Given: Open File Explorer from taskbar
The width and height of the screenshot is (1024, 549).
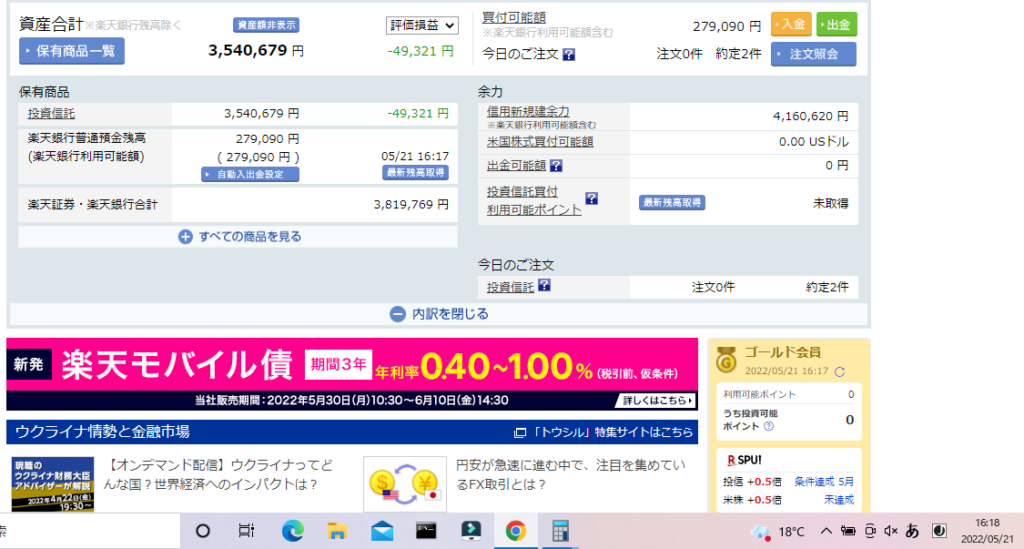Looking at the screenshot, I should coord(337,531).
